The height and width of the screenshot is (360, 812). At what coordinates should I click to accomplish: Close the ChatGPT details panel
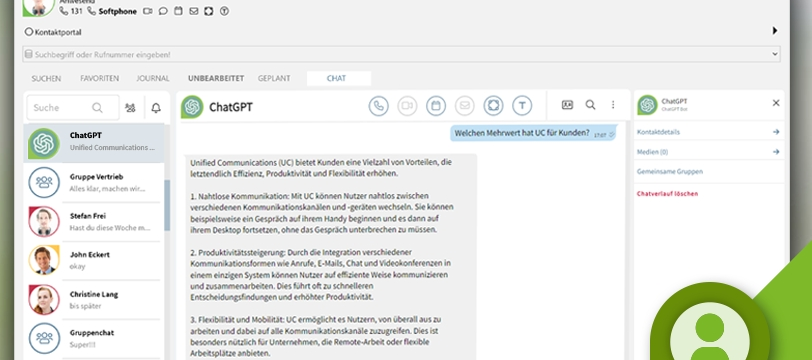tap(776, 103)
